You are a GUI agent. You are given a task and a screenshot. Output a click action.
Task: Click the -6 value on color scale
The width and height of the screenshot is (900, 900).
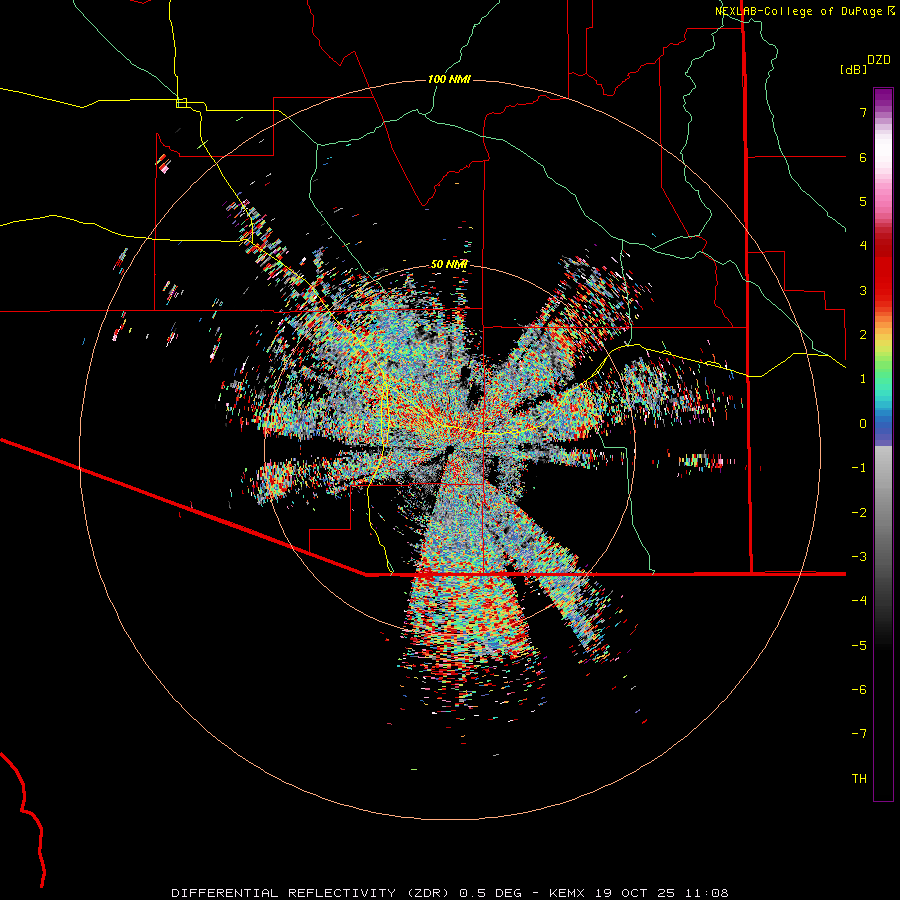click(x=859, y=690)
